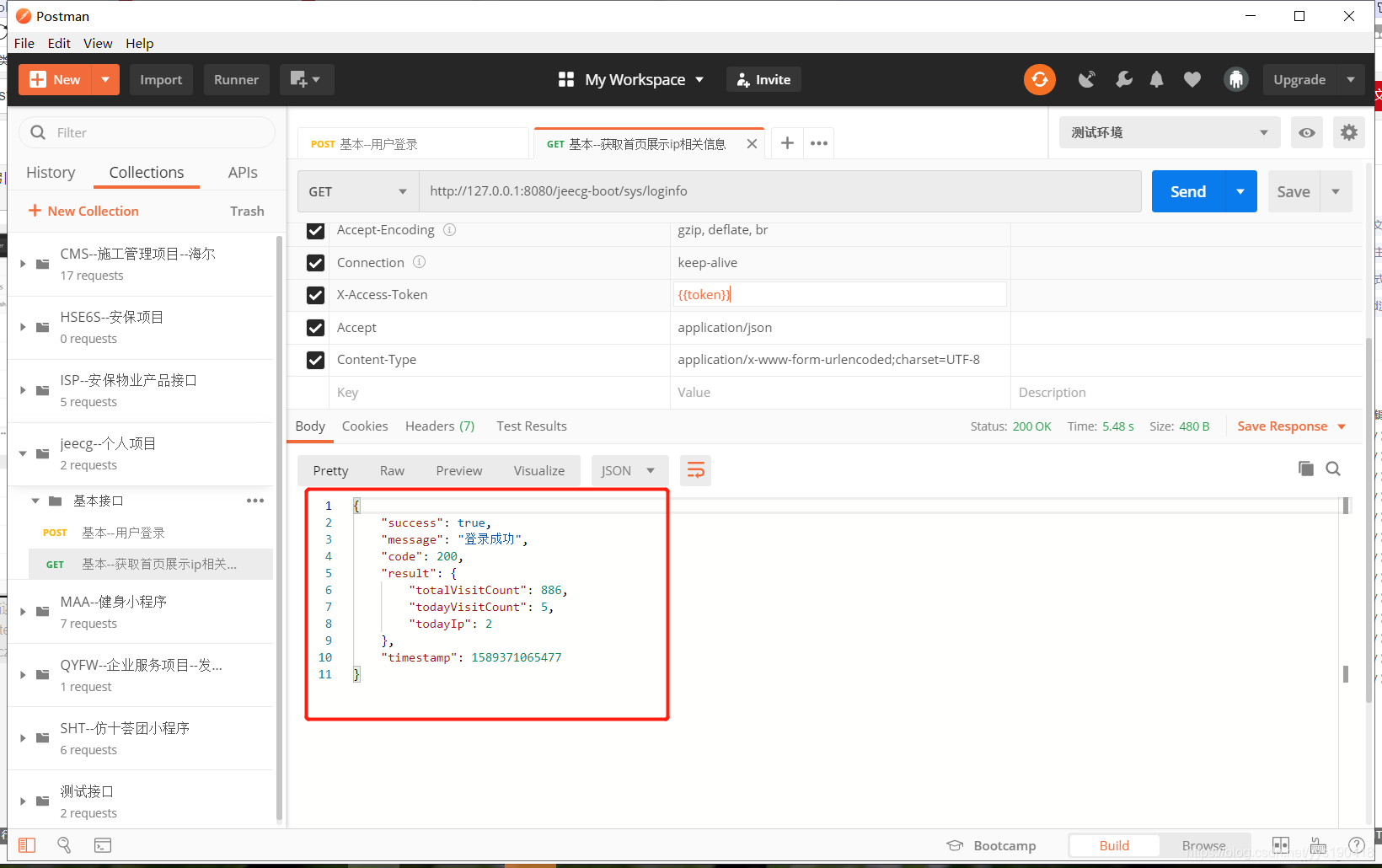Open settings via the wrench icon

(x=1123, y=79)
